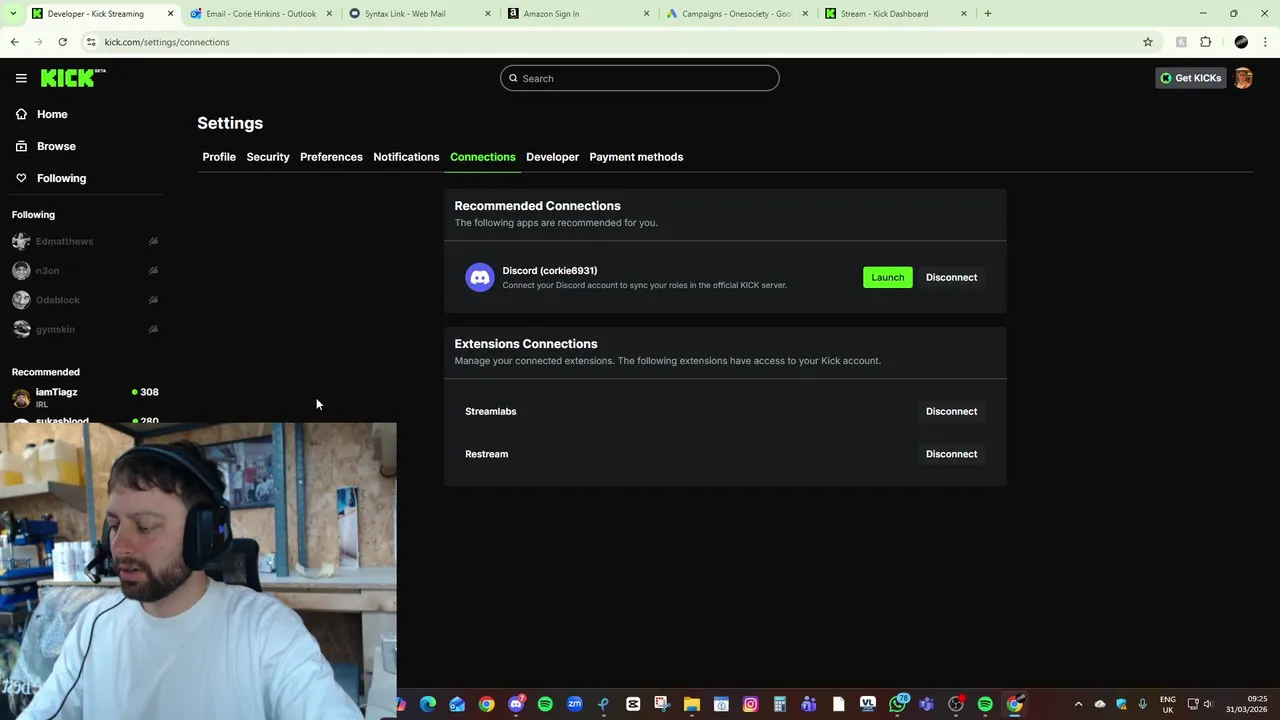Reload the current page

62,42
